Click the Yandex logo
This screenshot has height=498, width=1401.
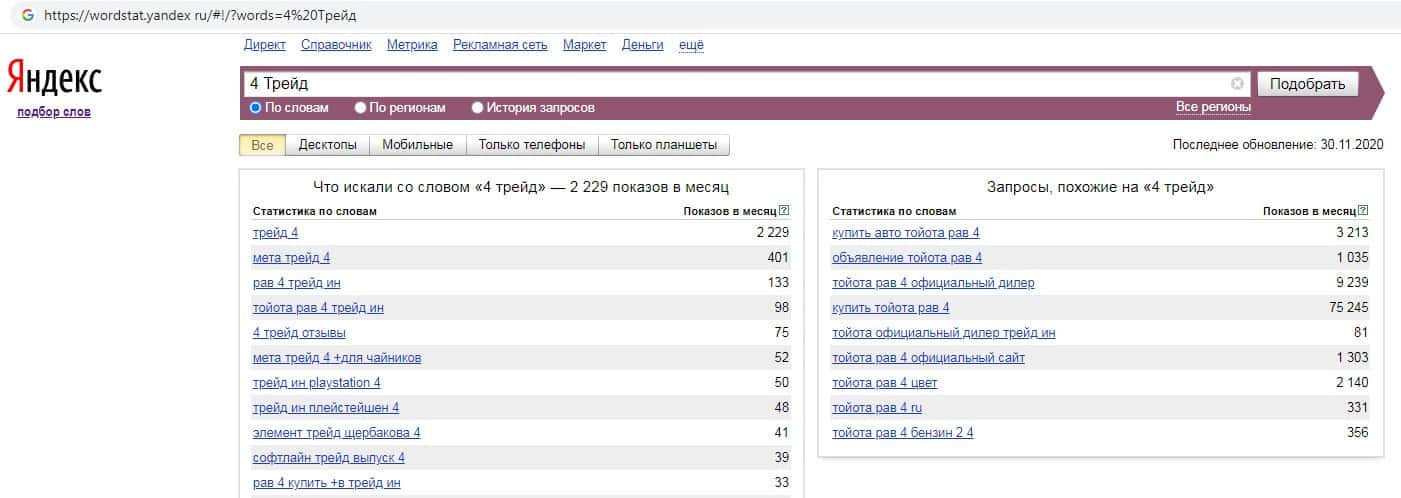click(54, 78)
